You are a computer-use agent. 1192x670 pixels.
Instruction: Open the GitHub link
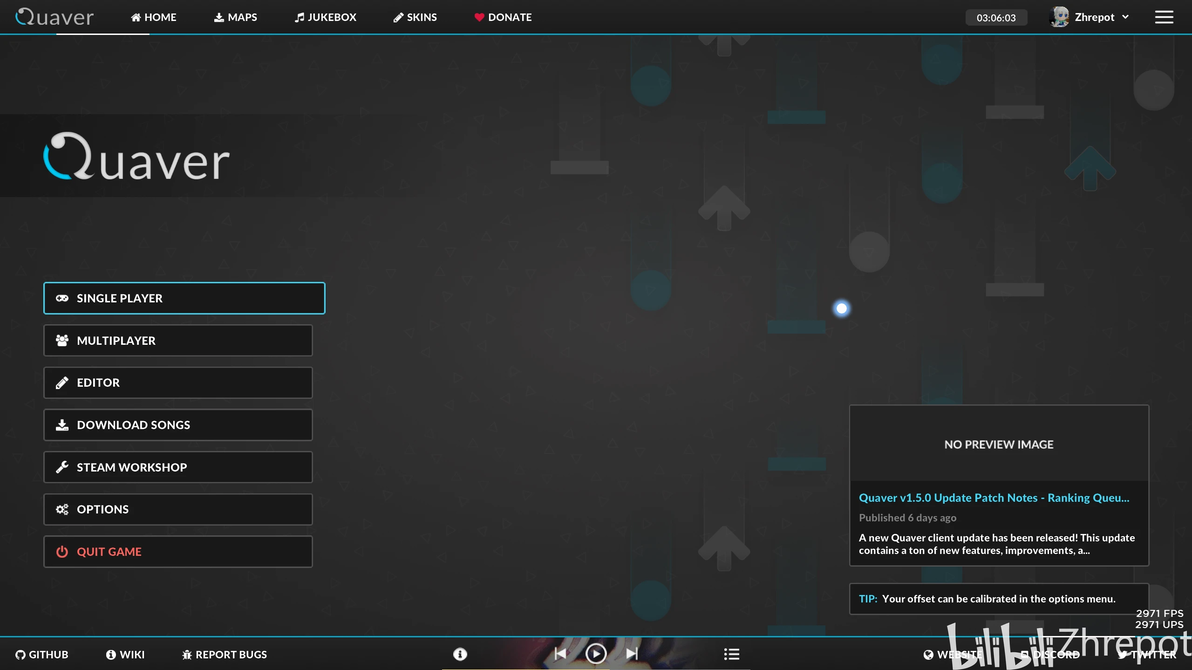(42, 654)
